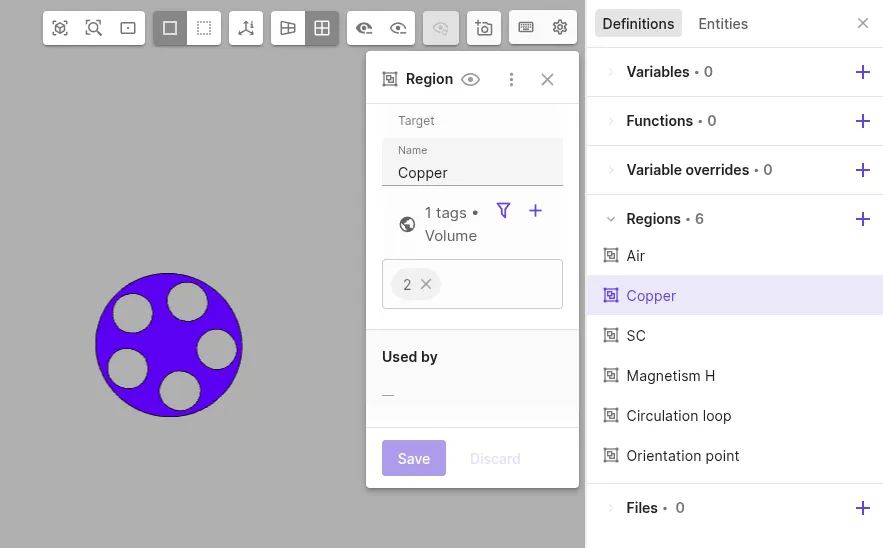Click the "1 tags • Volume" text
Image resolution: width=883 pixels, height=548 pixels.
click(451, 224)
